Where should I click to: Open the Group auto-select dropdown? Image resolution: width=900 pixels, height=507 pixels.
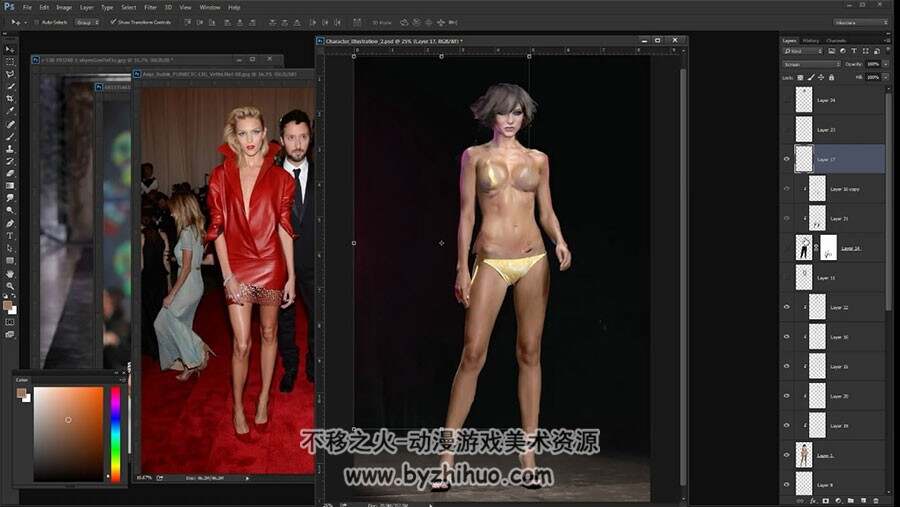pyautogui.click(x=88, y=22)
